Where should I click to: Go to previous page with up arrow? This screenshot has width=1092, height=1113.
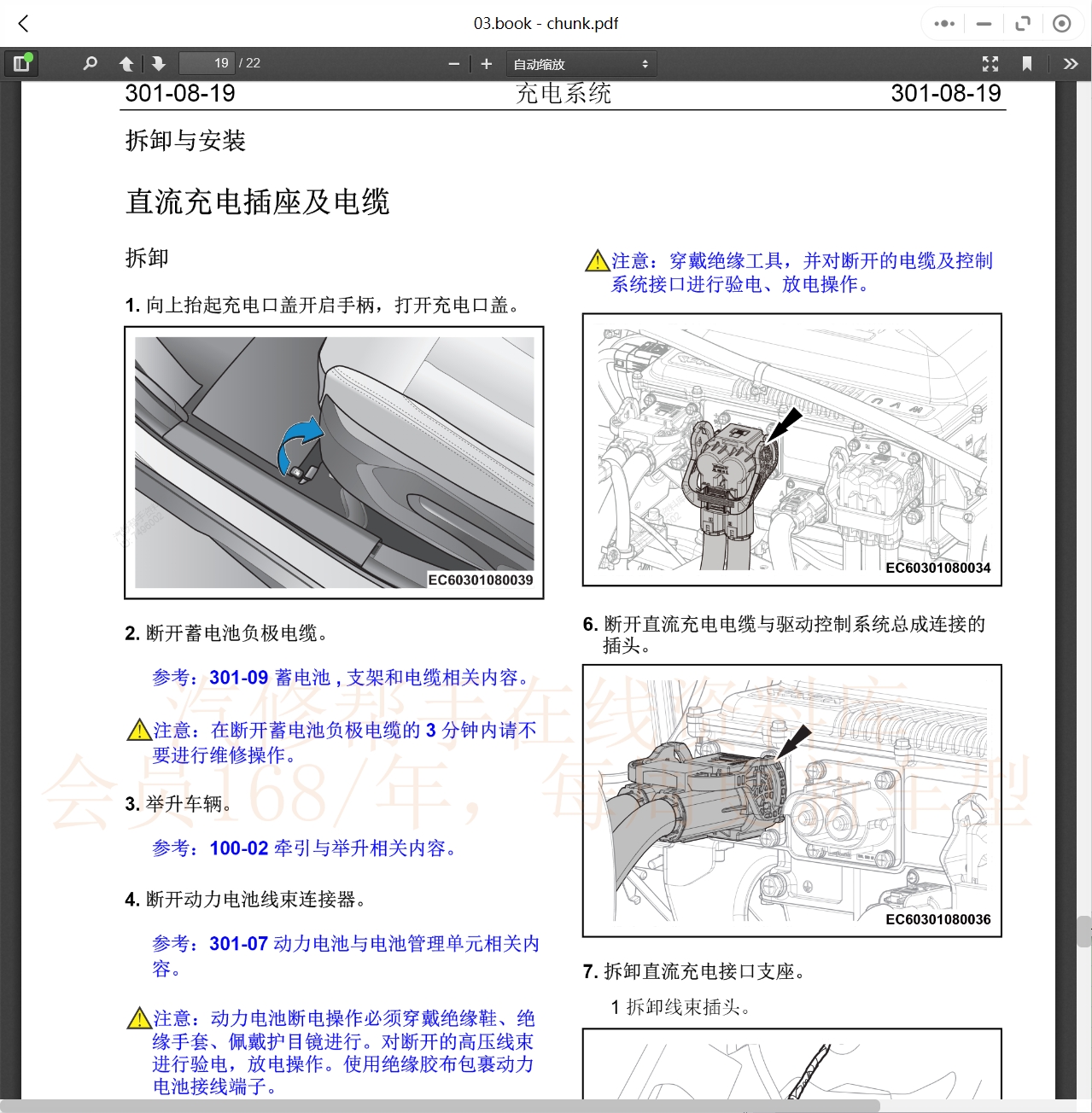126,62
